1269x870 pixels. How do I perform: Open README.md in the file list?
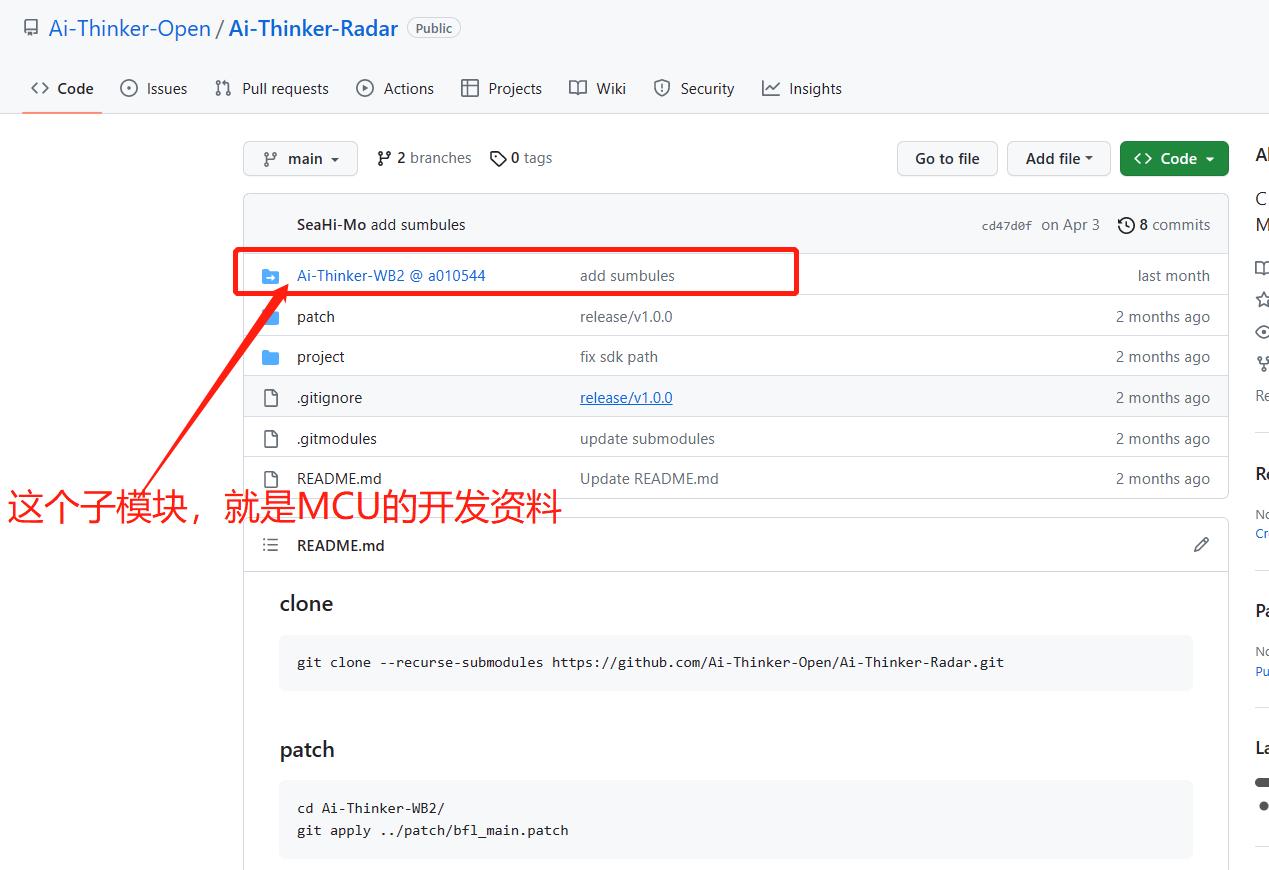point(339,479)
